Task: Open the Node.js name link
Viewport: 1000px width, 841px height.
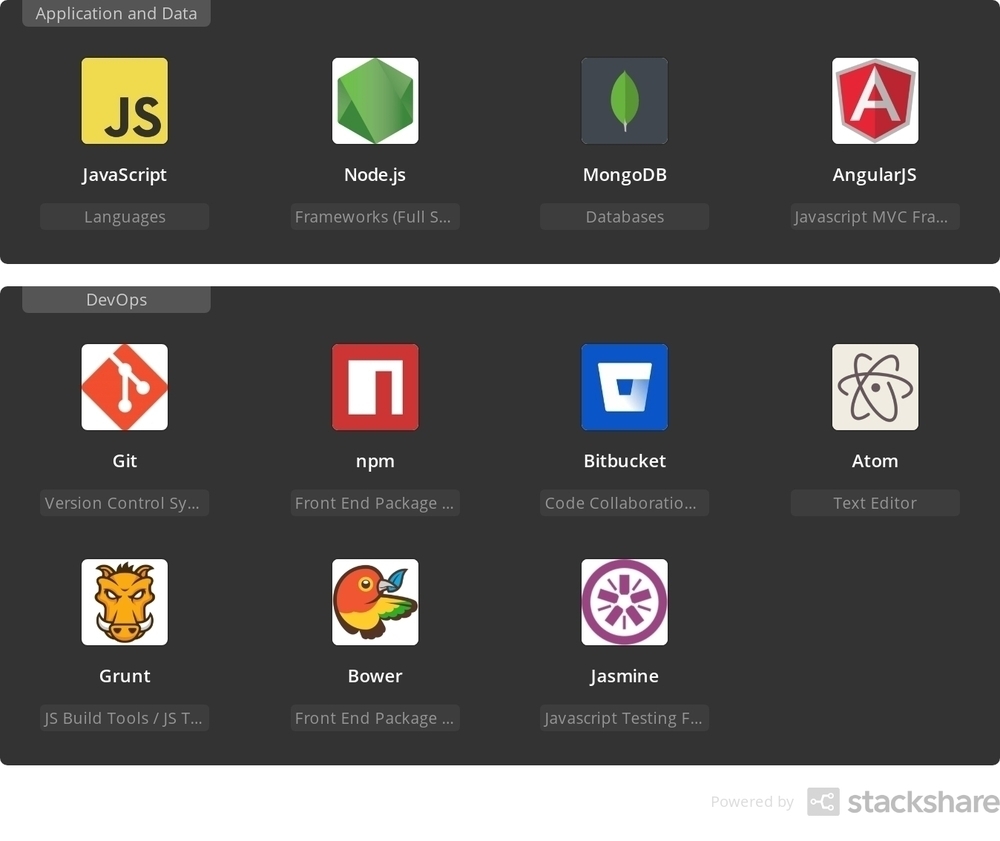Action: point(375,175)
